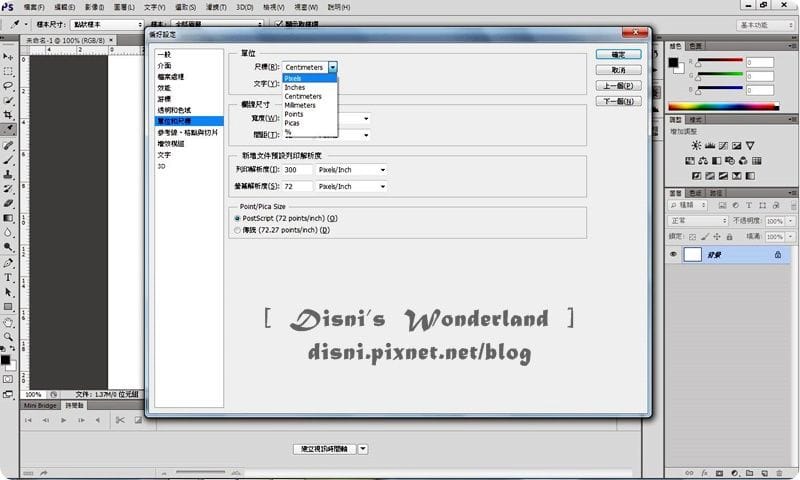Viewport: 800px width, 480px height.
Task: Click the type layer filter icon
Action: (x=749, y=205)
